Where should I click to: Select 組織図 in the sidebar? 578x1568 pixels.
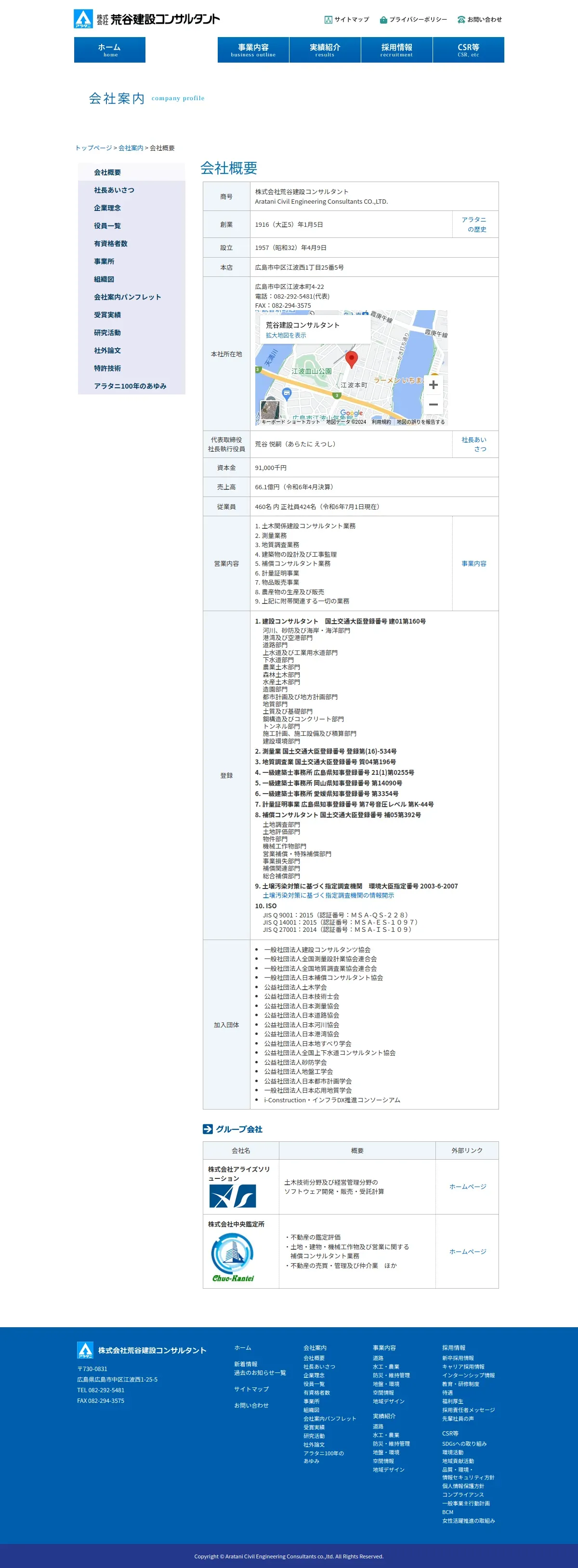pyautogui.click(x=131, y=279)
